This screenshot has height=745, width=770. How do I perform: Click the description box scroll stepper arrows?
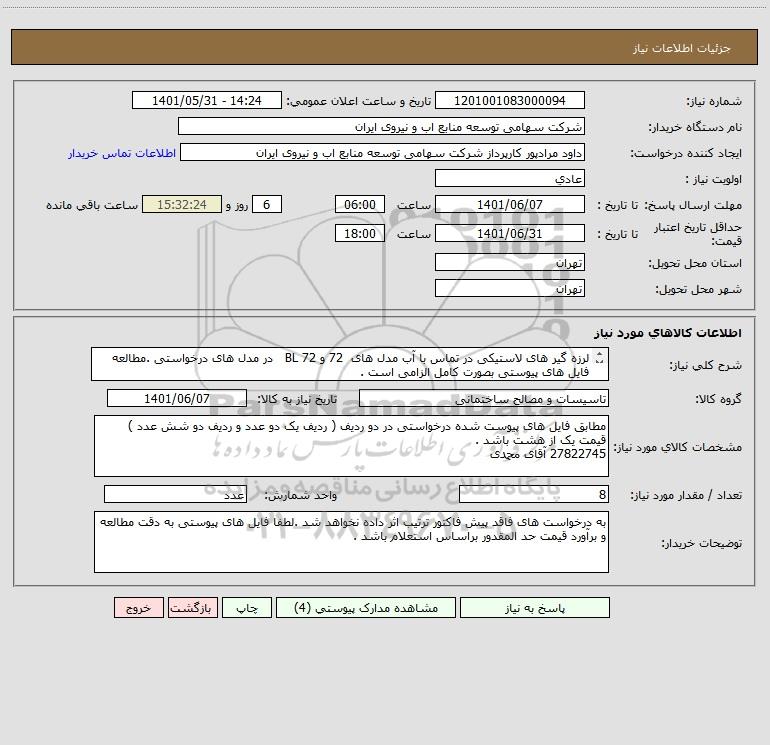[599, 359]
